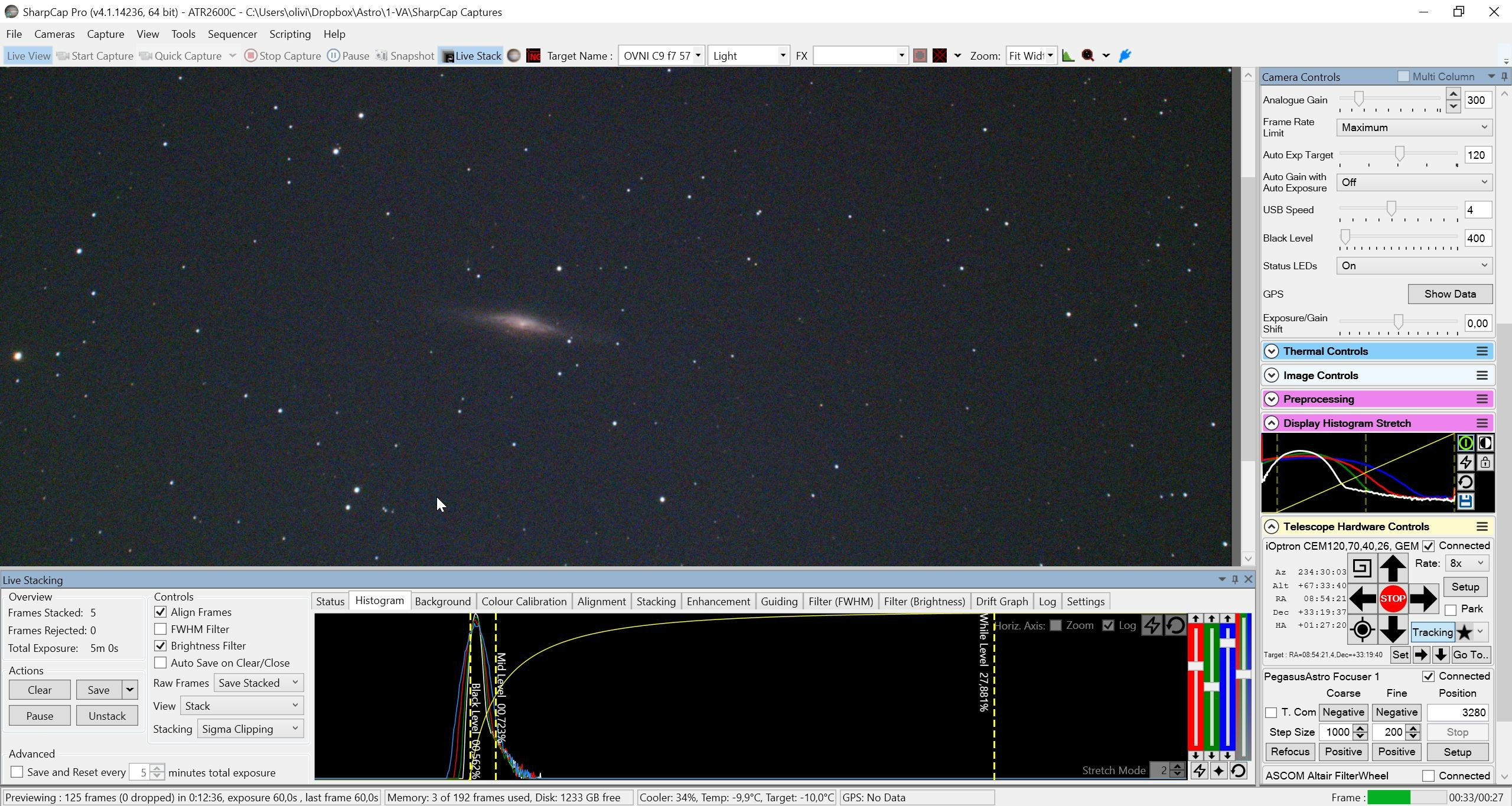Click the crosshair recenter icon in mount controls

[1362, 629]
